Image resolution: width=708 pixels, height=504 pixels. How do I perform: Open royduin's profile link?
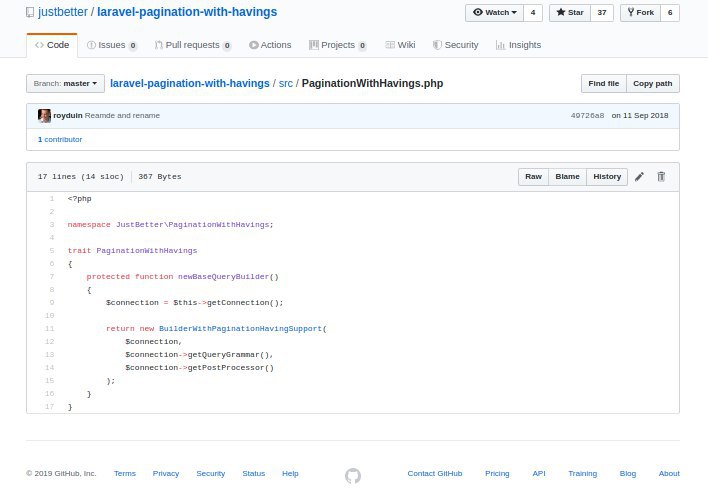click(68, 116)
